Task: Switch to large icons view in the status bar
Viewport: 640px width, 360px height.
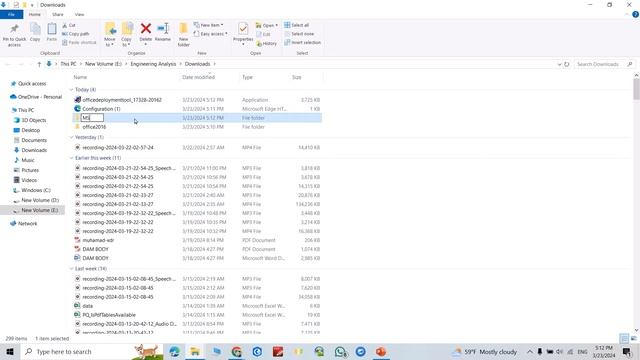Action: pyautogui.click(x=633, y=338)
